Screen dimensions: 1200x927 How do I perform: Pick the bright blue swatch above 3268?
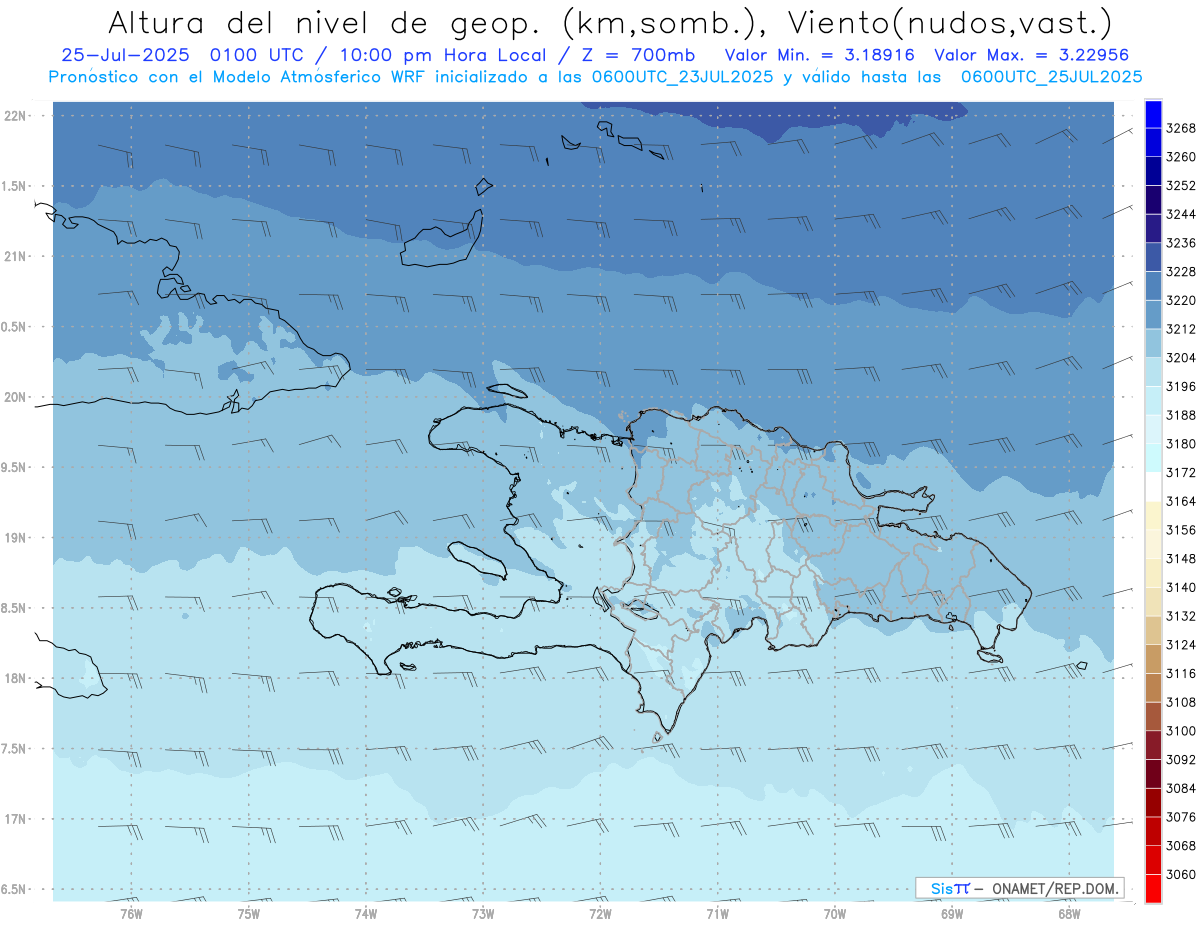click(x=1153, y=114)
